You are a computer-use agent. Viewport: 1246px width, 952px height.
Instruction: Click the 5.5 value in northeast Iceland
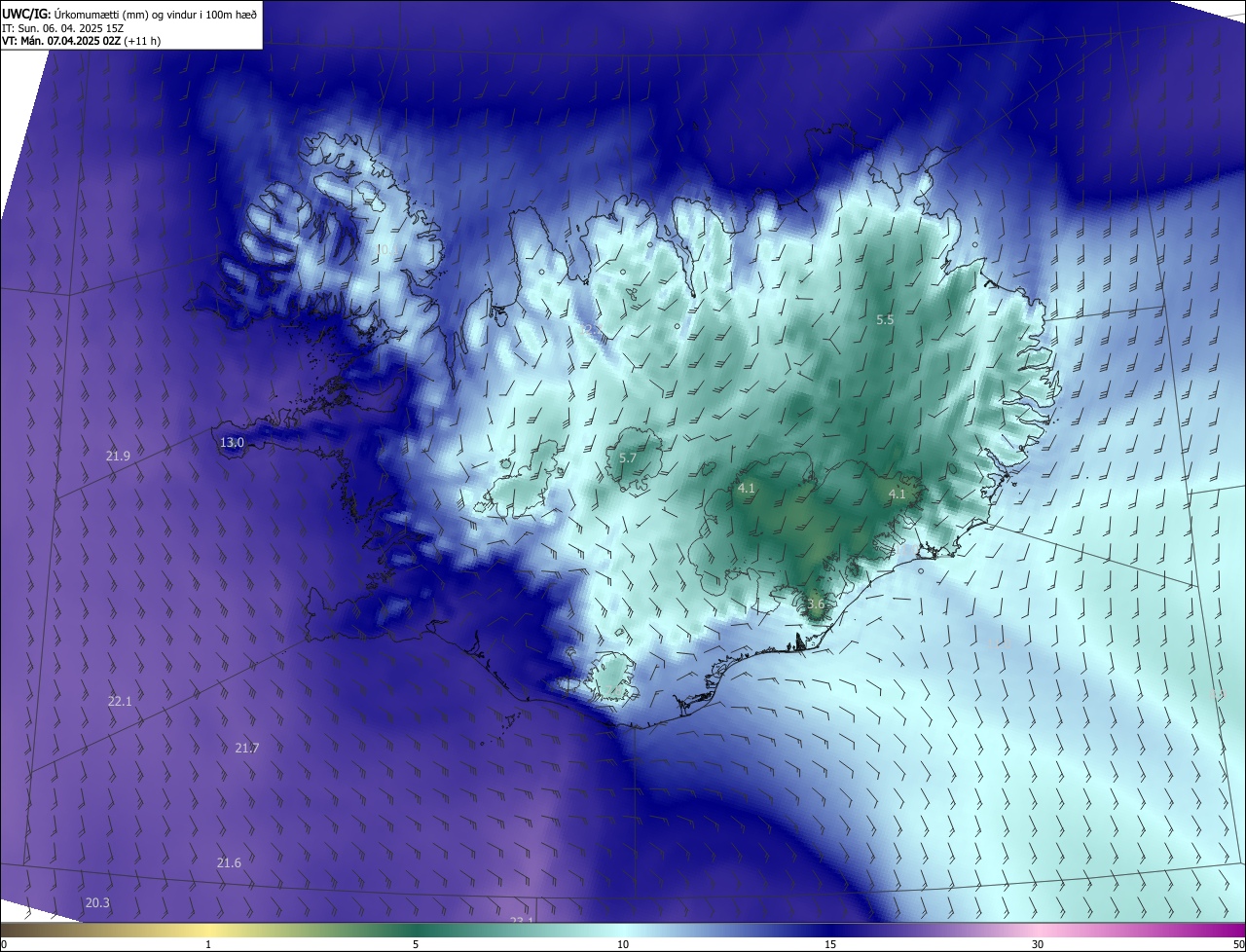885,319
